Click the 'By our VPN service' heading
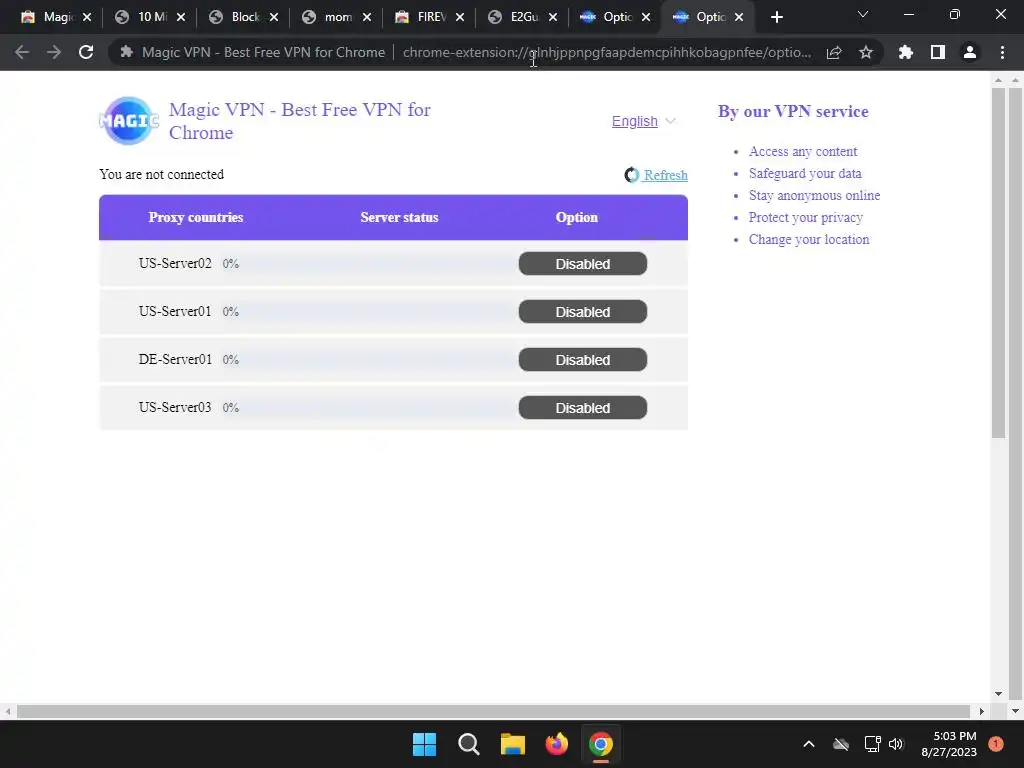1024x768 pixels. (793, 112)
